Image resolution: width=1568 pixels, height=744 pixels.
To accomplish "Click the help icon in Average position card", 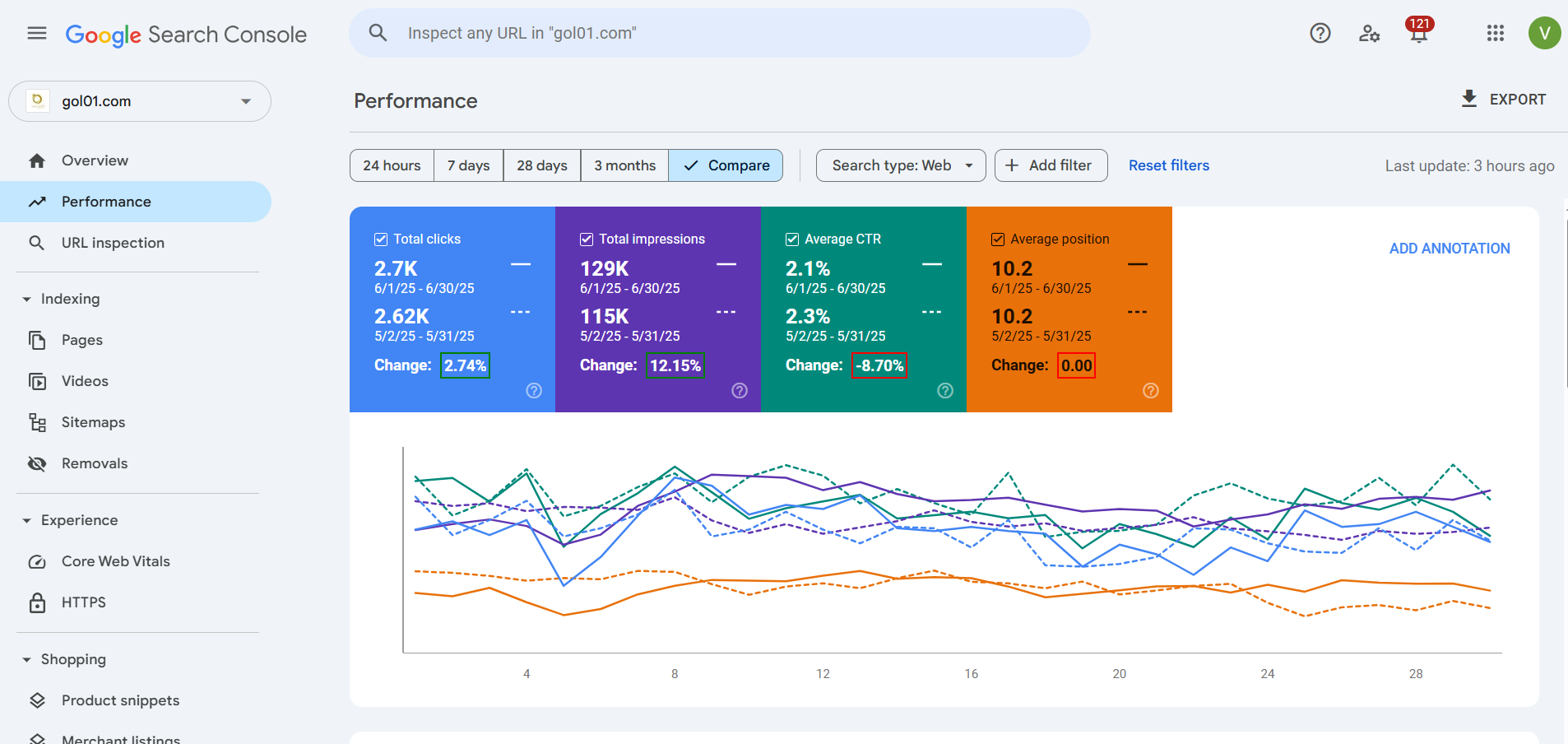I will [1151, 390].
